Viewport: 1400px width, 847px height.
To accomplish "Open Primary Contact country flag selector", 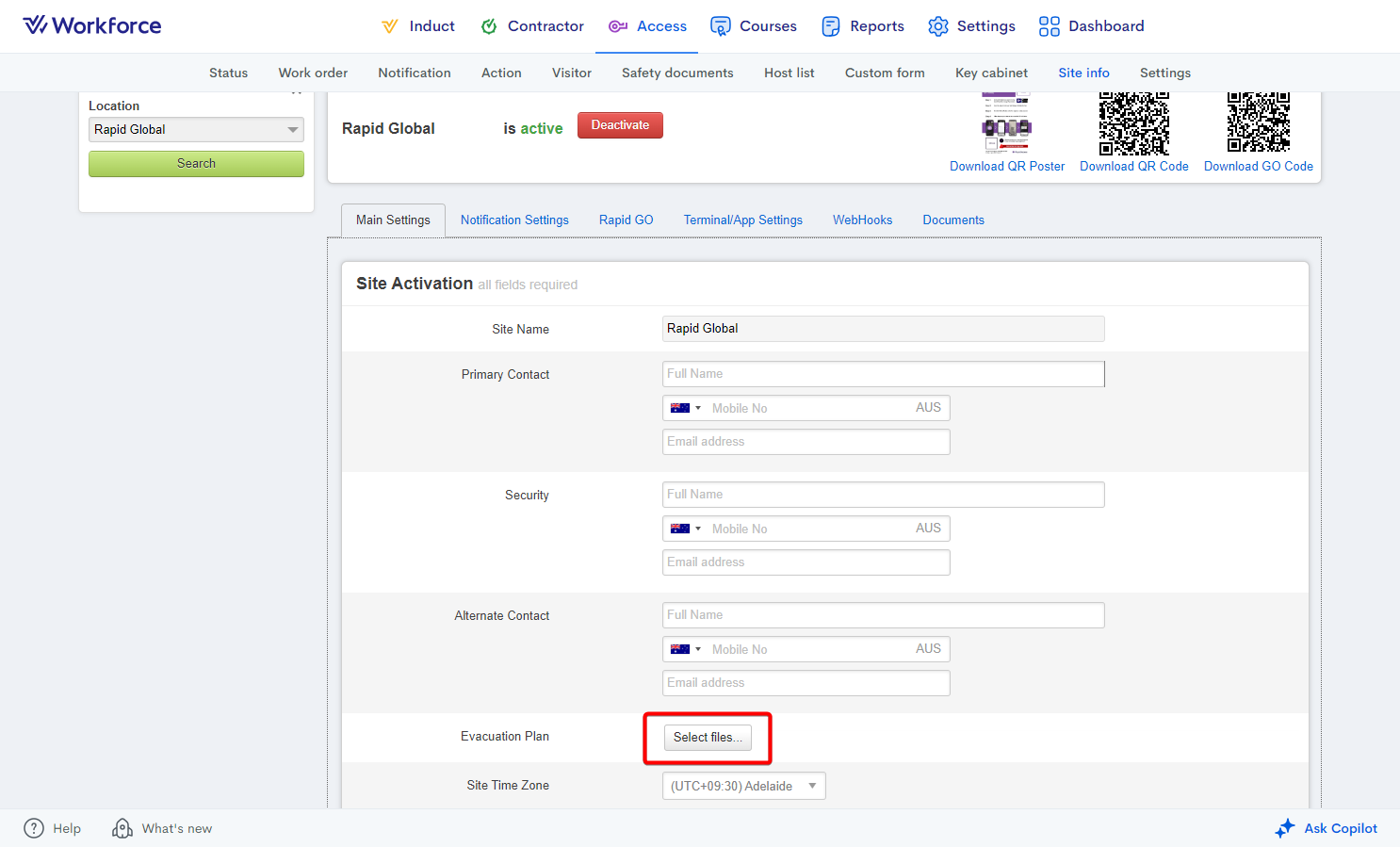I will pos(686,408).
